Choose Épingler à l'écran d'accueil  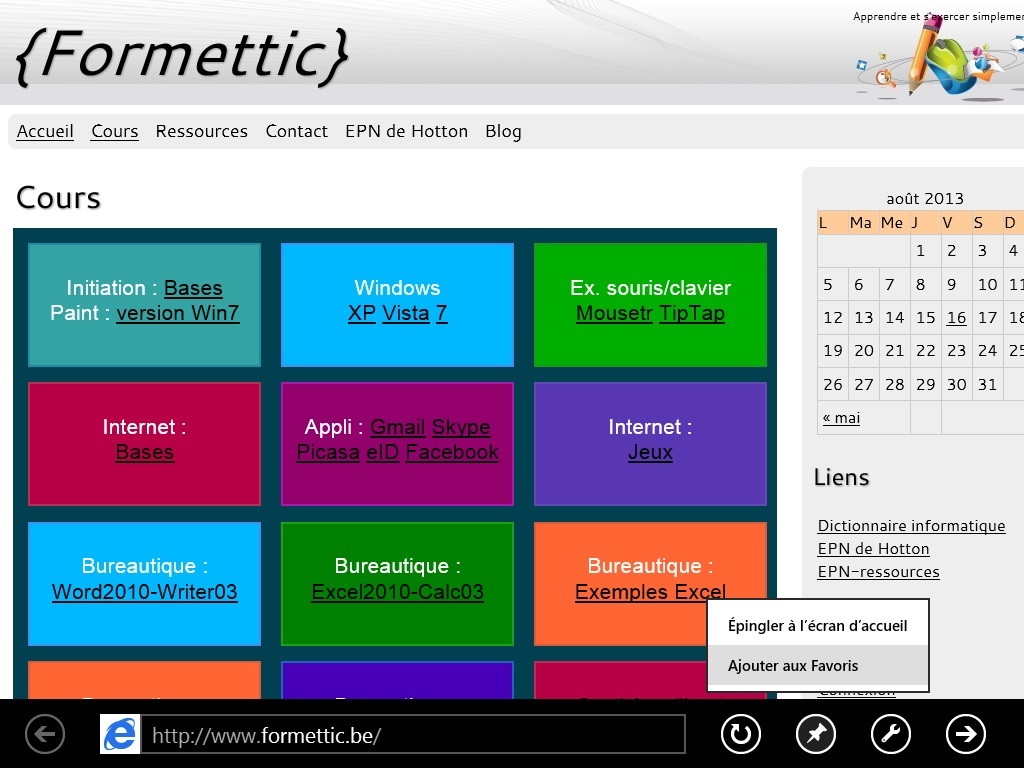point(818,626)
